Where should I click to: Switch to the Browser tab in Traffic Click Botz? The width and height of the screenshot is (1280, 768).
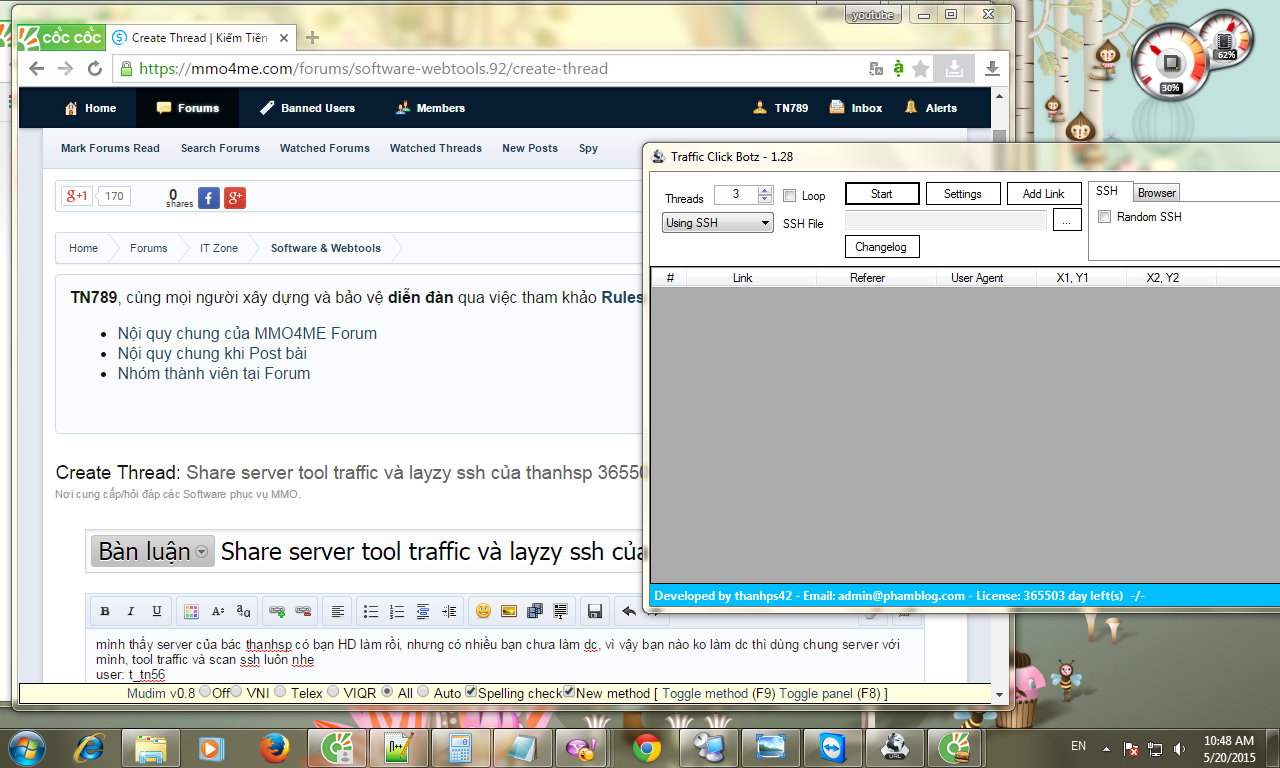pyautogui.click(x=1157, y=193)
